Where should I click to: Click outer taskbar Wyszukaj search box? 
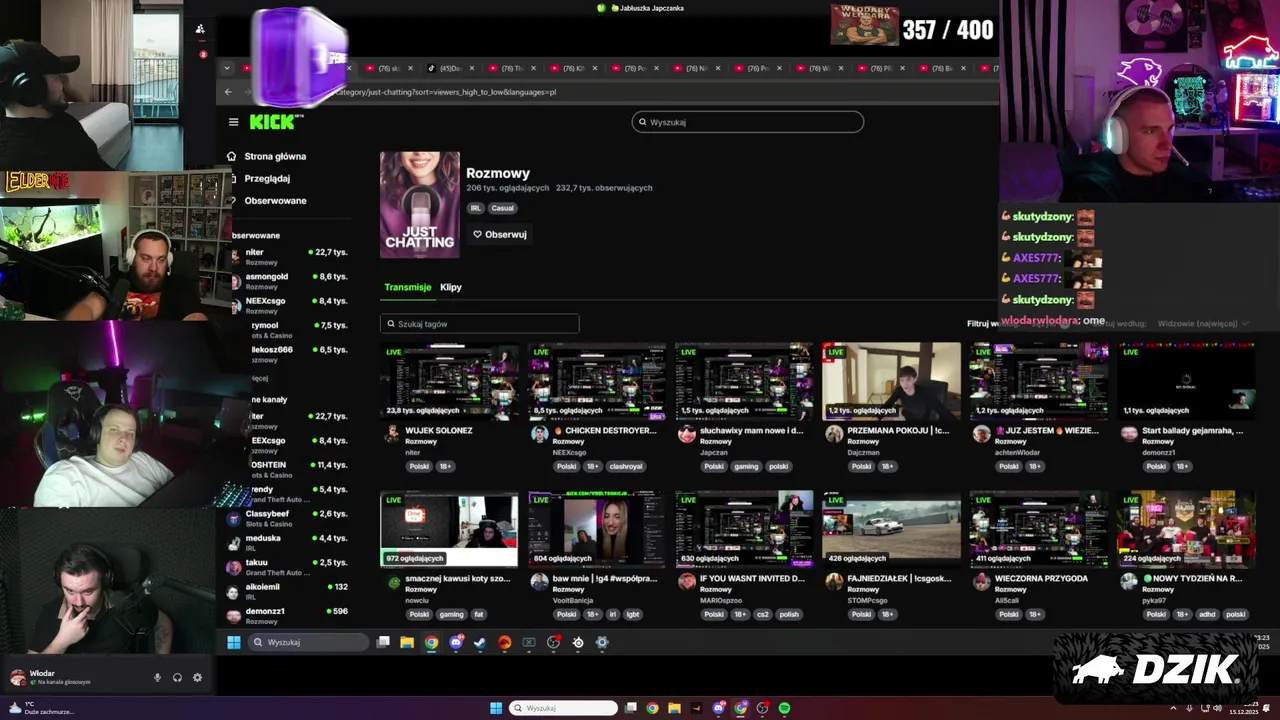coord(563,708)
